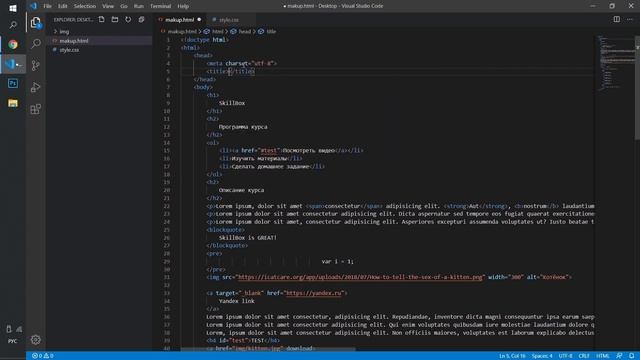
Task: Click the line number 9 in gutter
Action: 168,103
